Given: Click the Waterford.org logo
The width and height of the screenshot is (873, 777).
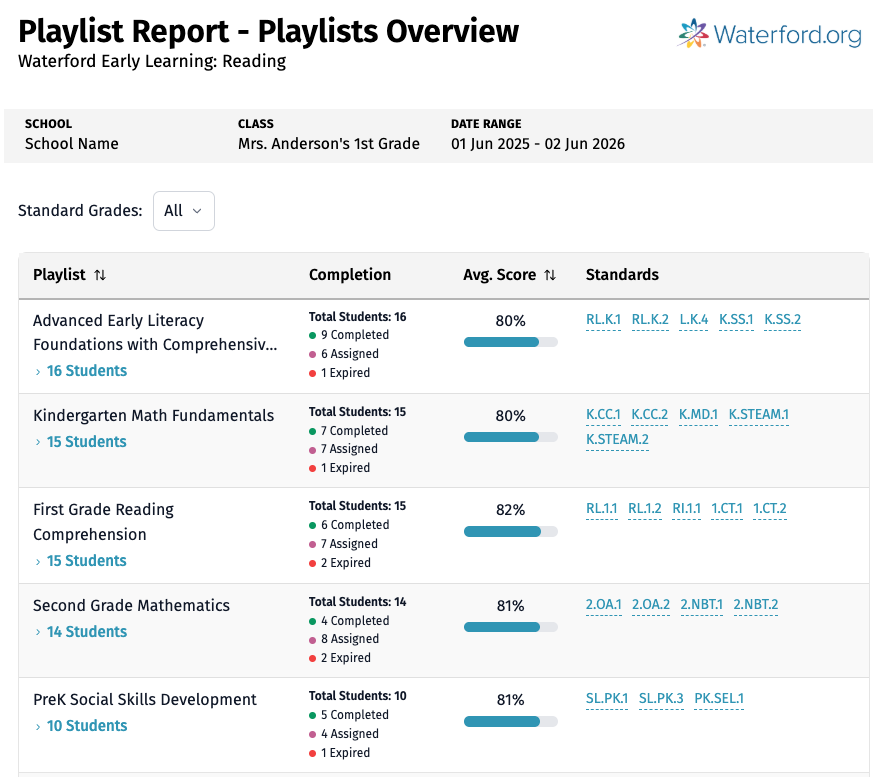Looking at the screenshot, I should [x=769, y=35].
